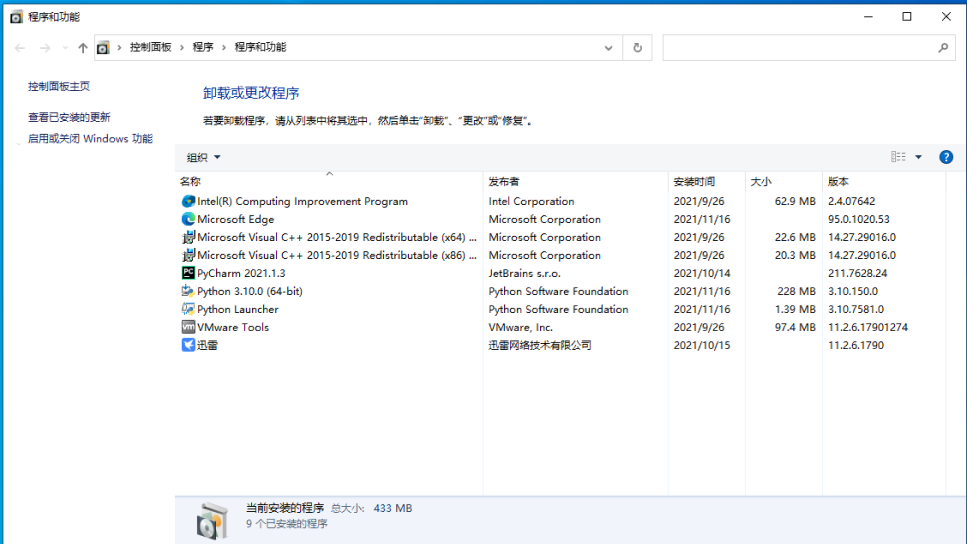Select the VMware Tools entry name
Screen dimensions: 967x544
click(x=233, y=327)
